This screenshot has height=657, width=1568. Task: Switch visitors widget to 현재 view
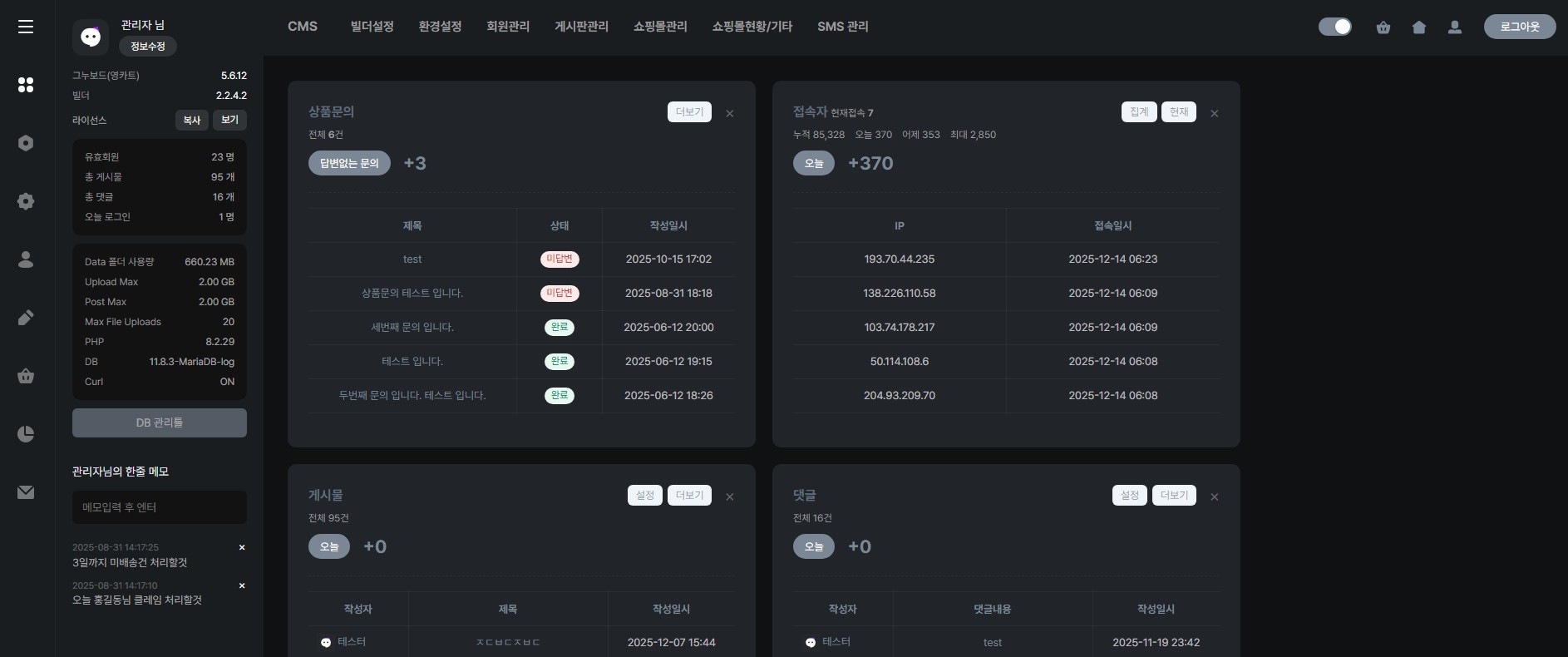(x=1179, y=111)
